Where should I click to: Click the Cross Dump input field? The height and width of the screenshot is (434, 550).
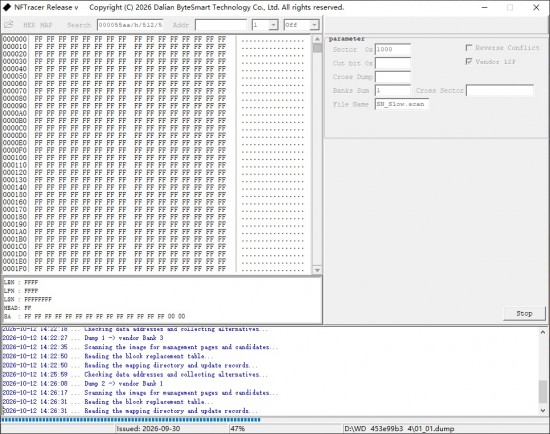pyautogui.click(x=393, y=77)
